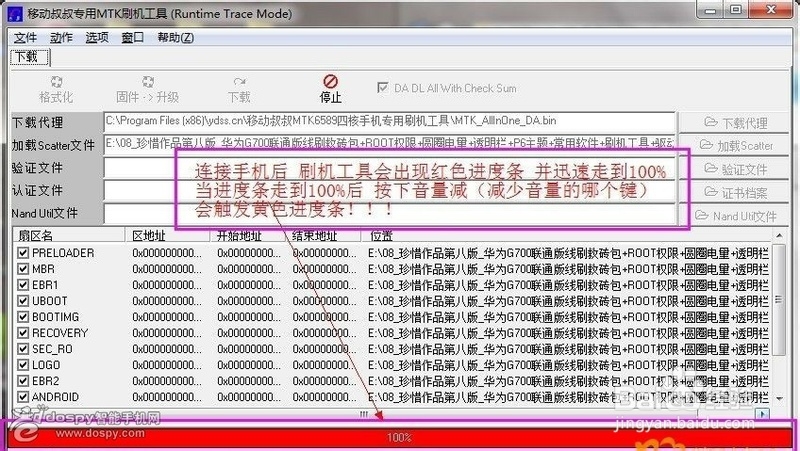Image resolution: width=800 pixels, height=451 pixels.
Task: Click the partition list scroll-up arrow
Action: click(779, 235)
